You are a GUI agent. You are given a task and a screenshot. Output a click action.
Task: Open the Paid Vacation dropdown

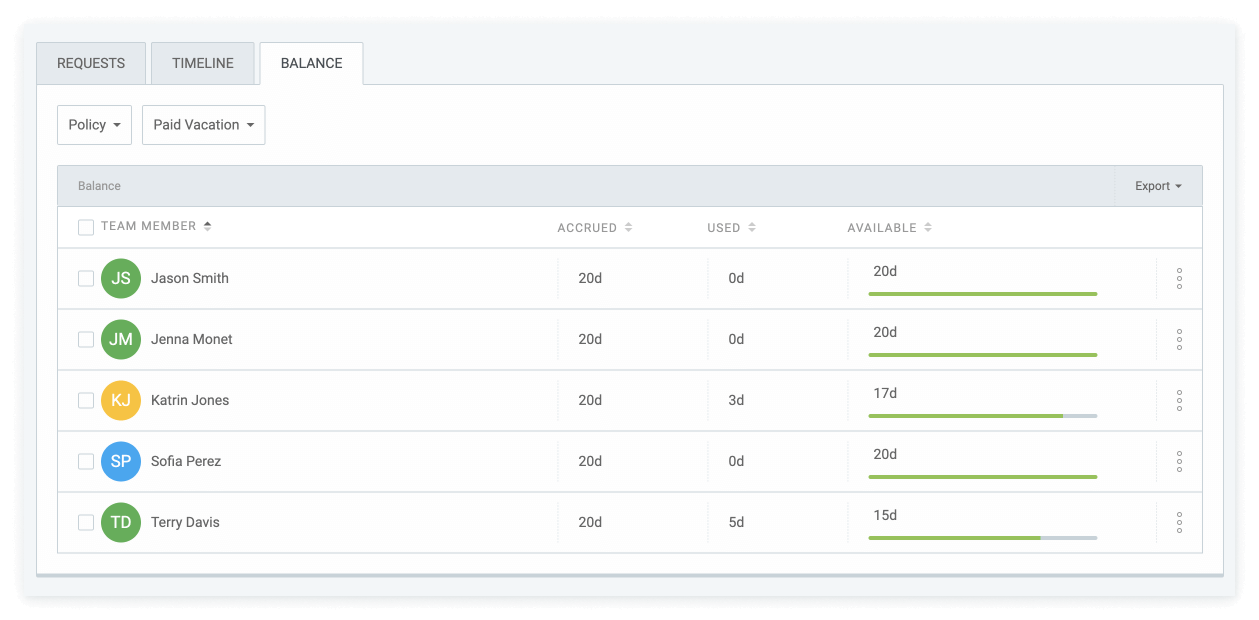(203, 124)
